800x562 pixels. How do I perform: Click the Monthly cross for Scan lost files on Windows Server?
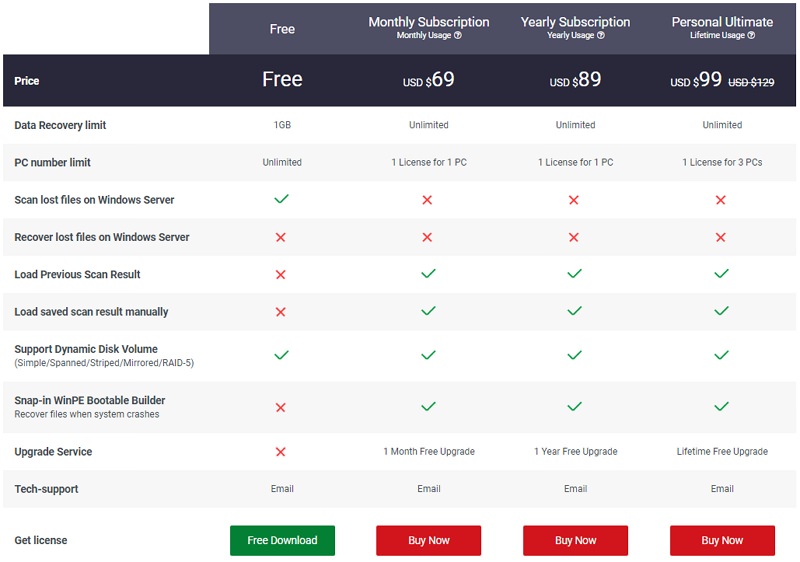[x=427, y=200]
